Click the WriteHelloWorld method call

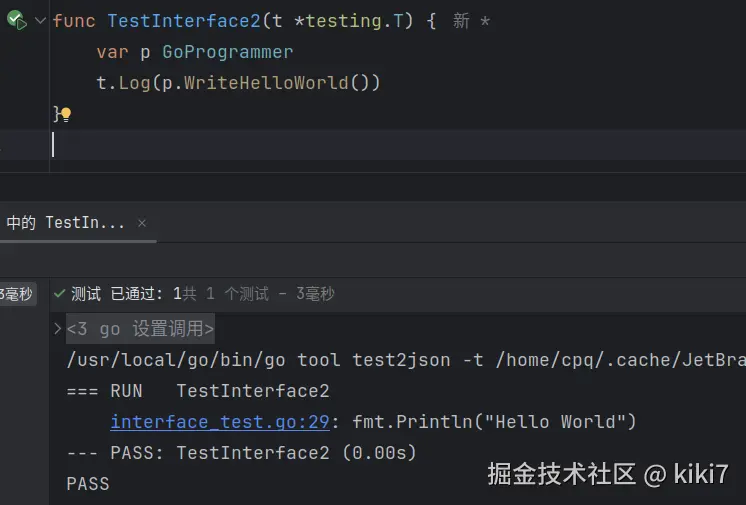(x=266, y=83)
